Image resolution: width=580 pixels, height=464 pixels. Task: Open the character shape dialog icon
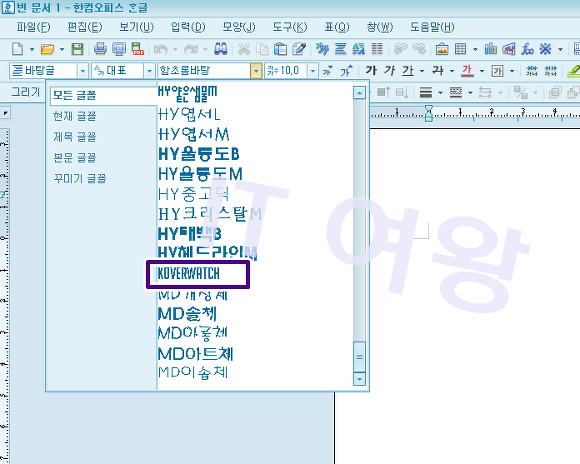pos(322,49)
